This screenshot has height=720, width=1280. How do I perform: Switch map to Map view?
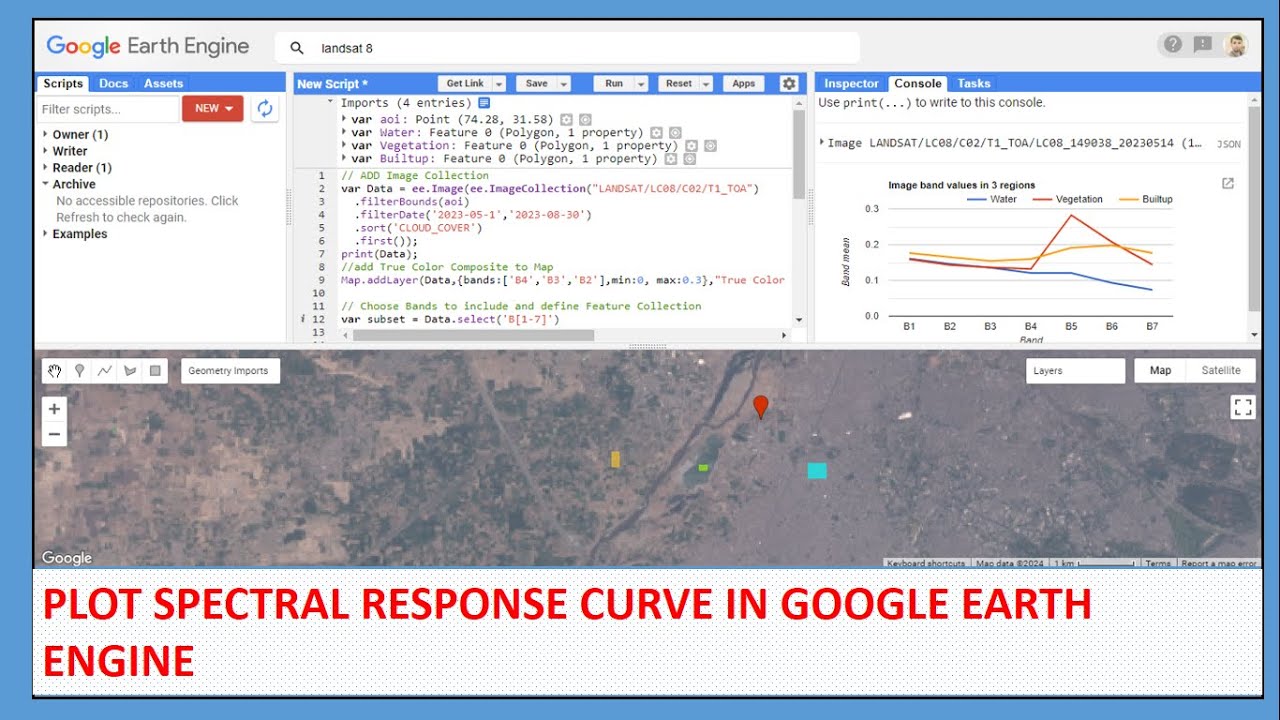(1160, 370)
